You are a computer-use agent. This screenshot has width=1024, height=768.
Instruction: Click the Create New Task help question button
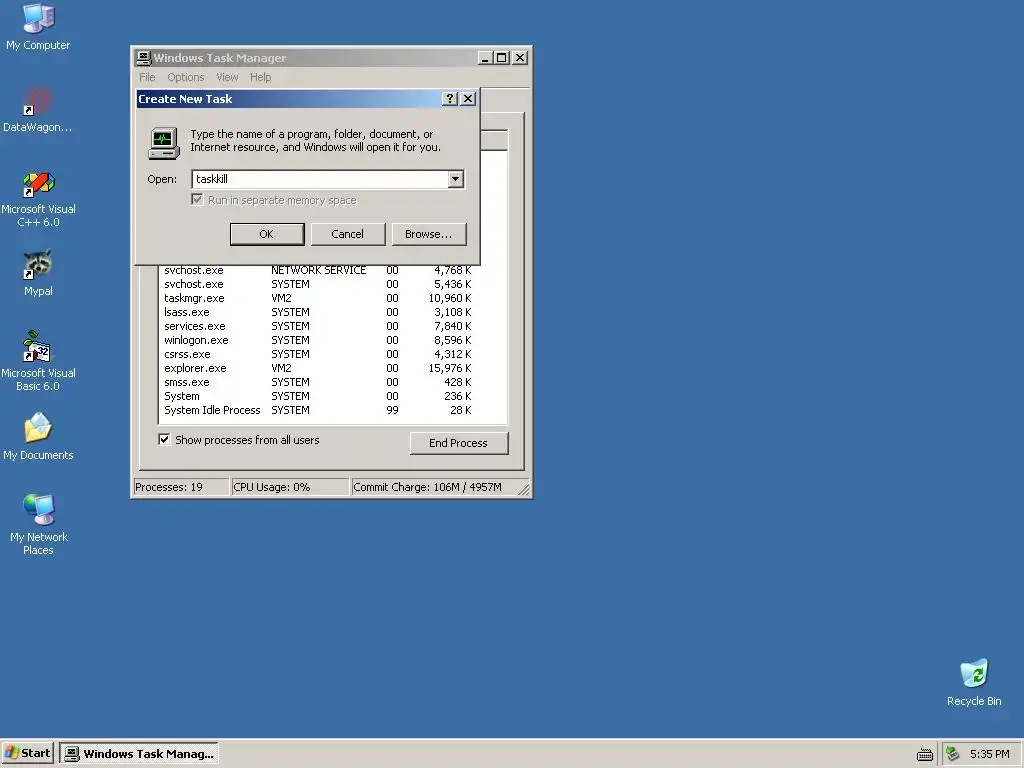[450, 99]
